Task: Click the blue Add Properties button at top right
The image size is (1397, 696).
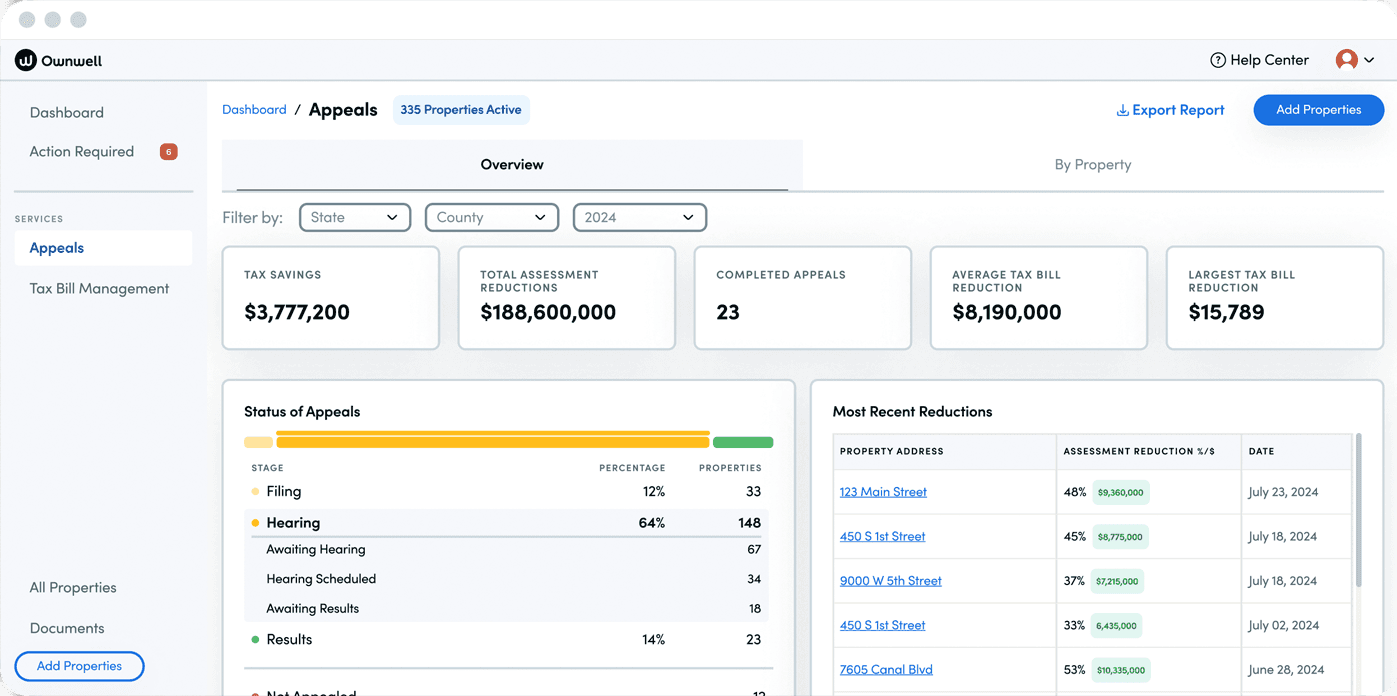Action: [x=1318, y=110]
